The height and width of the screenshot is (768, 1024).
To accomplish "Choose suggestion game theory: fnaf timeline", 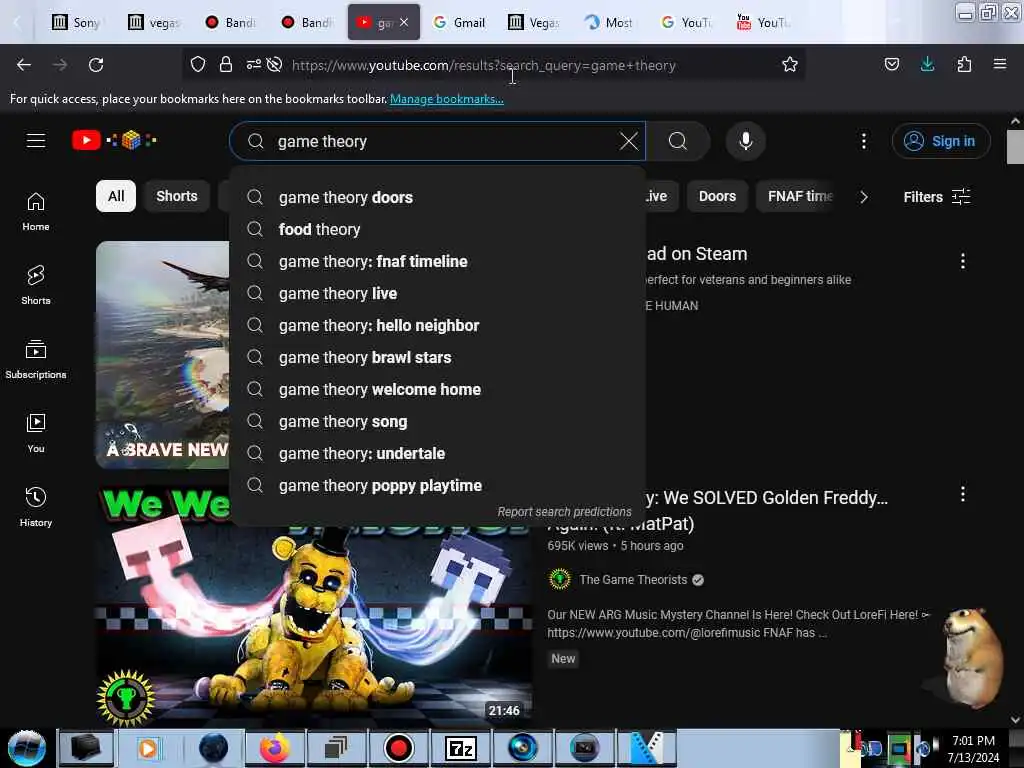I will pos(437,261).
